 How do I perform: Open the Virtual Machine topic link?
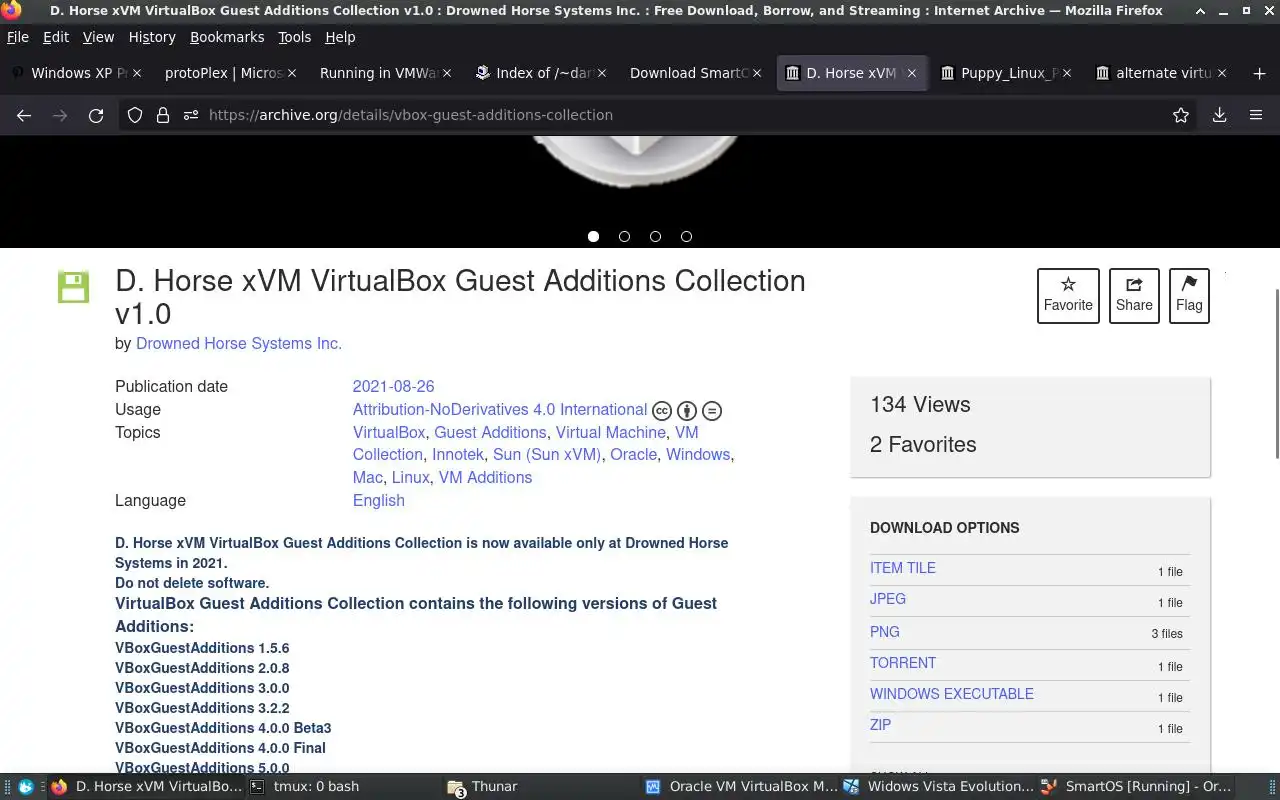click(611, 433)
